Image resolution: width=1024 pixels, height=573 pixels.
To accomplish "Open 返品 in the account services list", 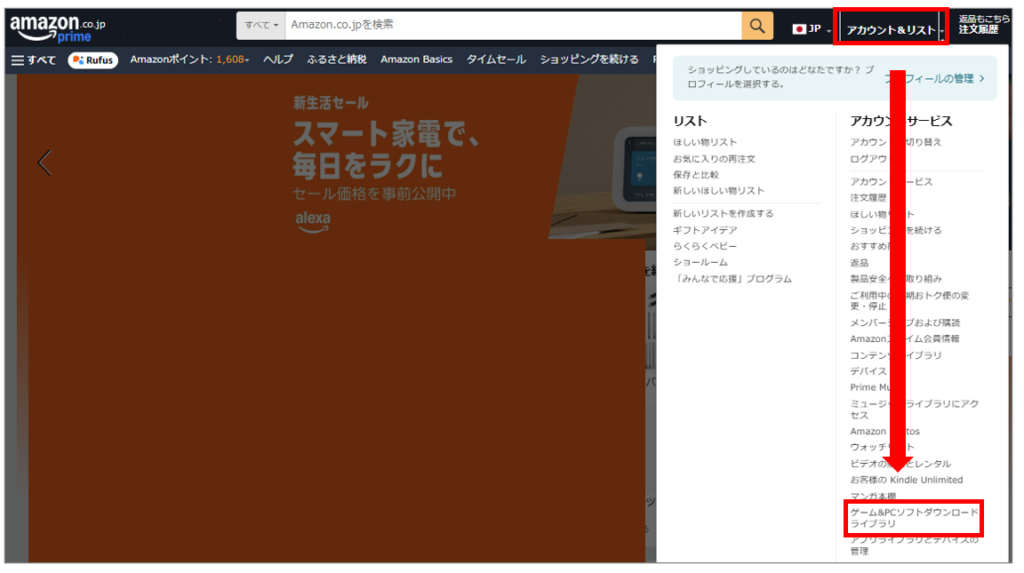I will 859,263.
